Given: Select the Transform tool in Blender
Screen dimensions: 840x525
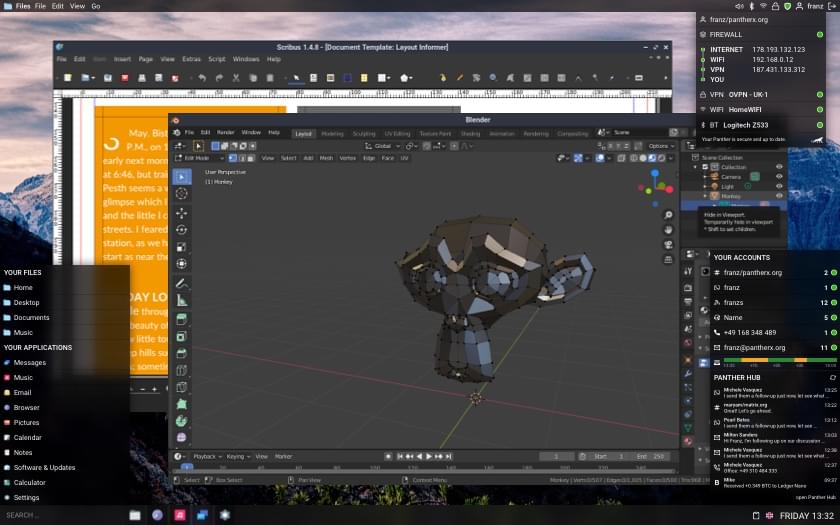Looking at the screenshot, I should click(x=182, y=264).
